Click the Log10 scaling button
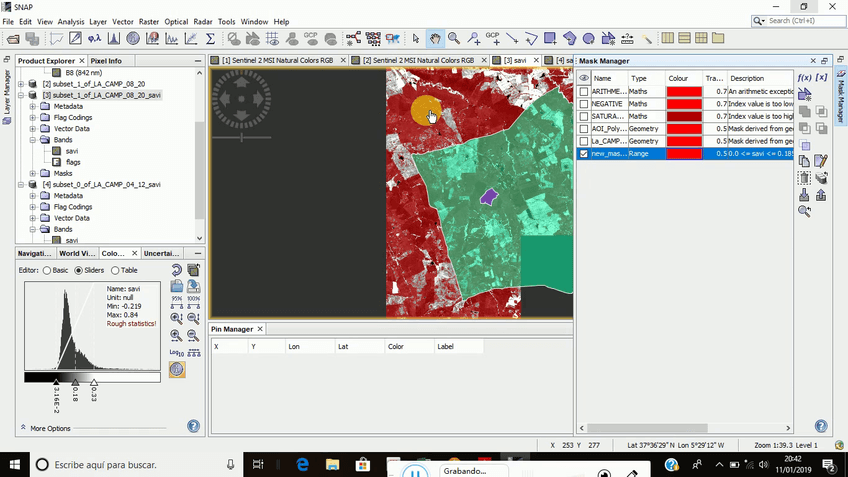 click(x=176, y=352)
